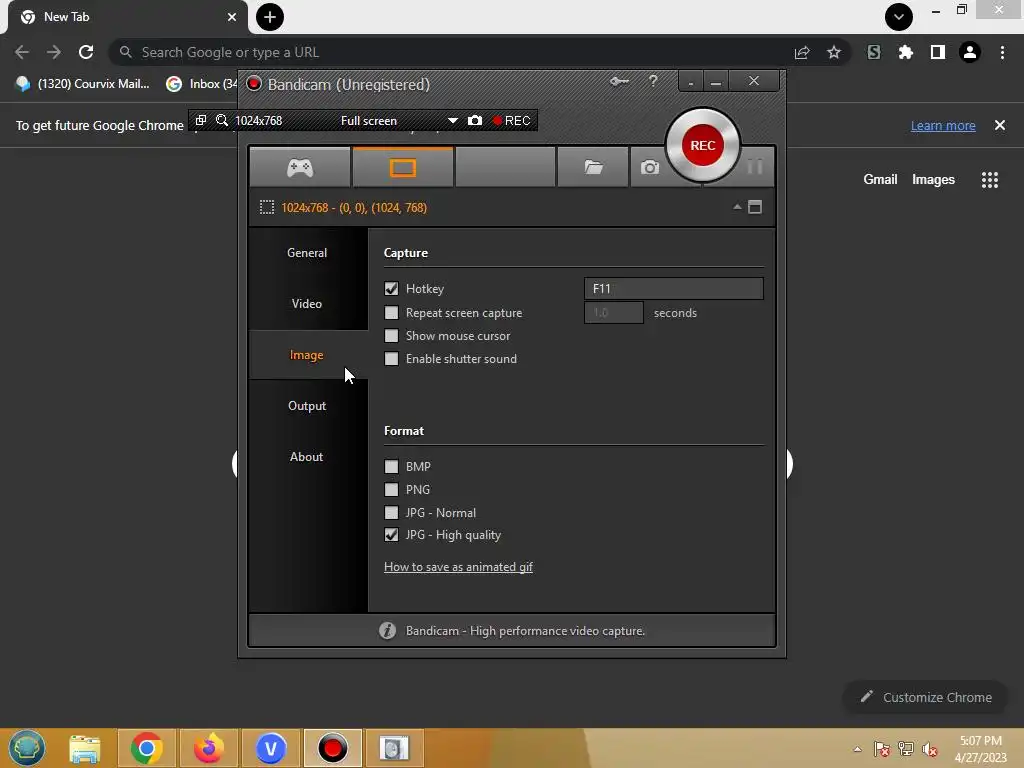Open Chrome tab search dropdown arrow
The image size is (1024, 768).
coord(899,17)
